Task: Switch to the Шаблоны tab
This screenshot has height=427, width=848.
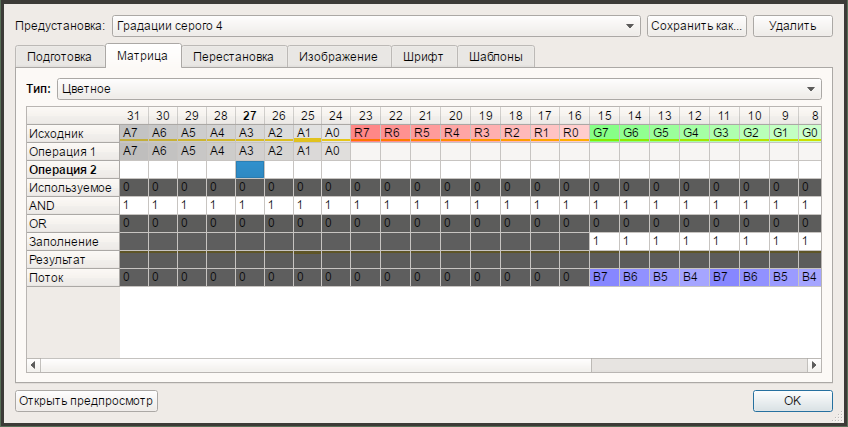Action: point(496,57)
